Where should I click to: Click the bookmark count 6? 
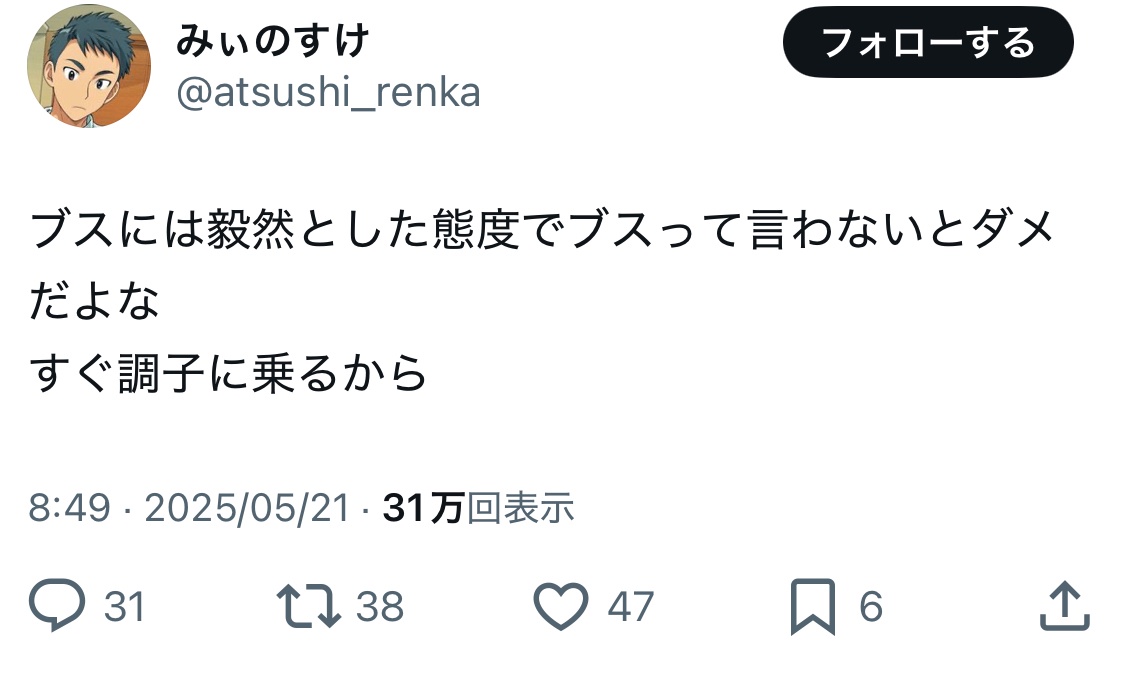coord(871,607)
